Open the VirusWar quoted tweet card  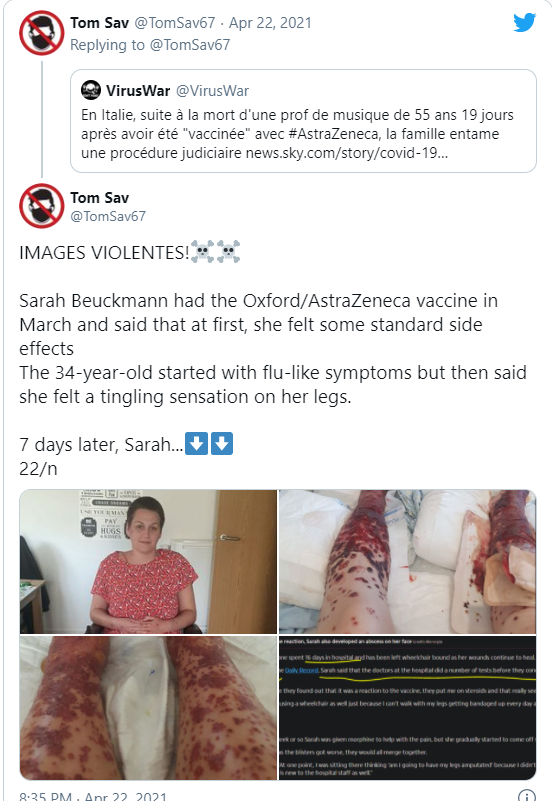pos(303,121)
